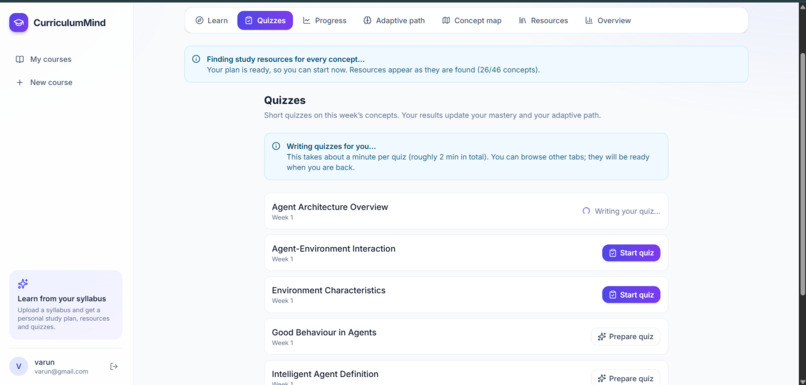Click the Agent Architecture Overview quiz title
Screen dimensions: 806x385
[x=330, y=207]
